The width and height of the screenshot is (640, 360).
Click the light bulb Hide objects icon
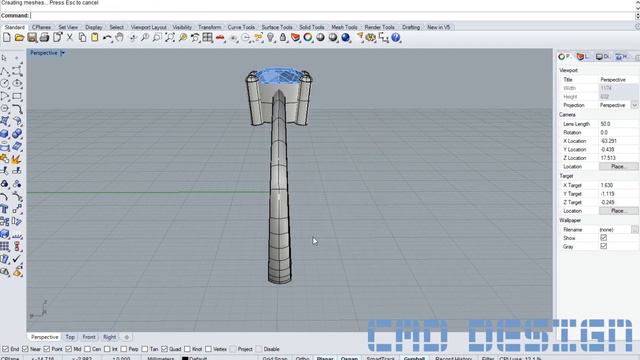point(271,38)
